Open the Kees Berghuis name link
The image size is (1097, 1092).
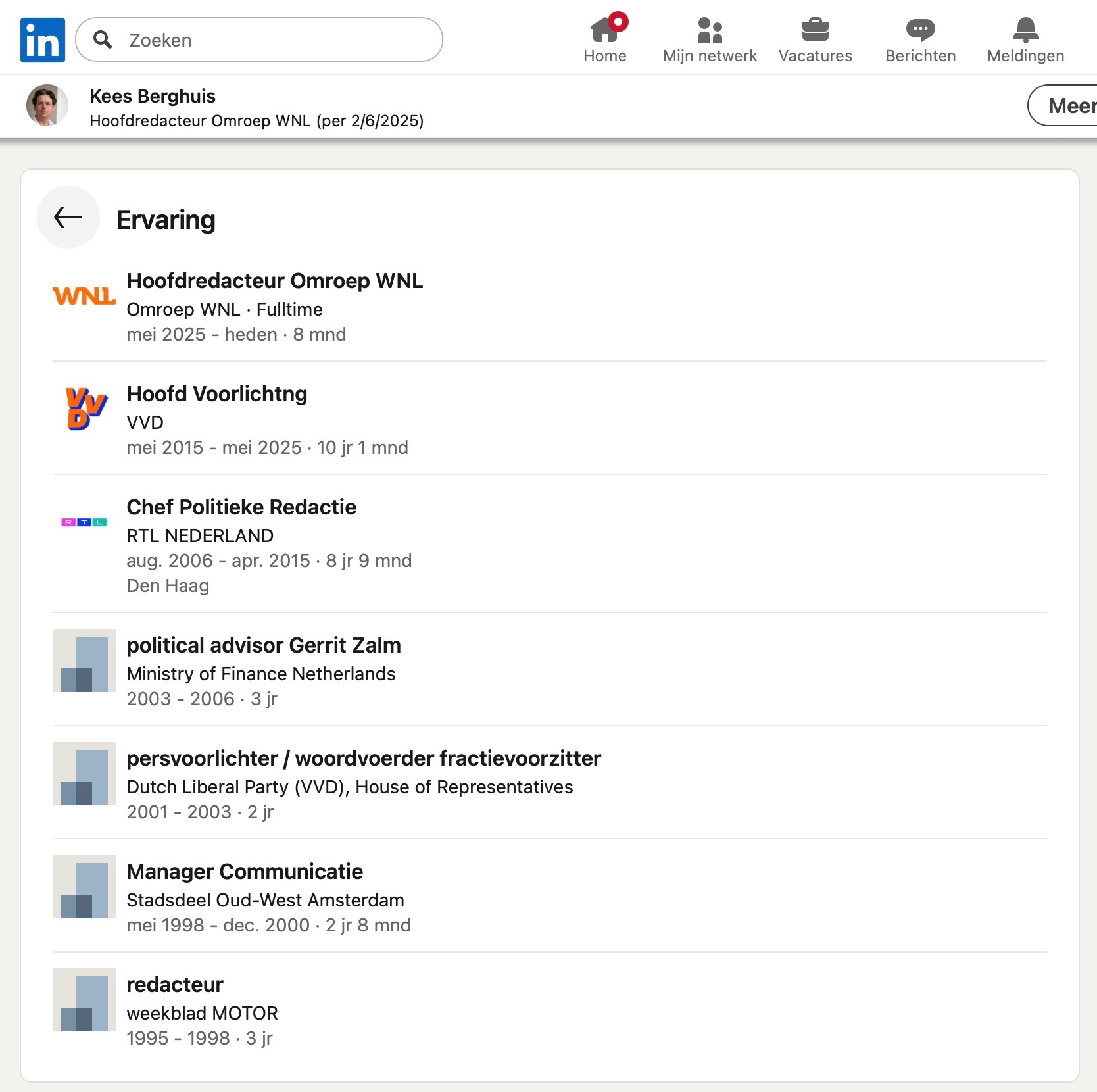[153, 96]
